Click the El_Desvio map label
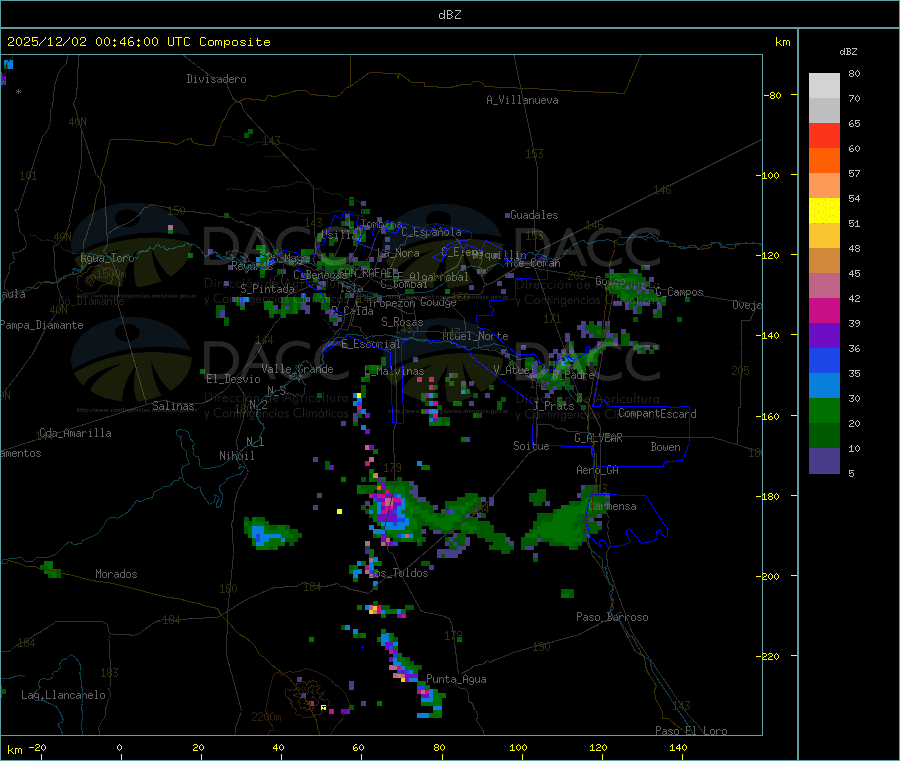This screenshot has height=761, width=900. (x=234, y=379)
